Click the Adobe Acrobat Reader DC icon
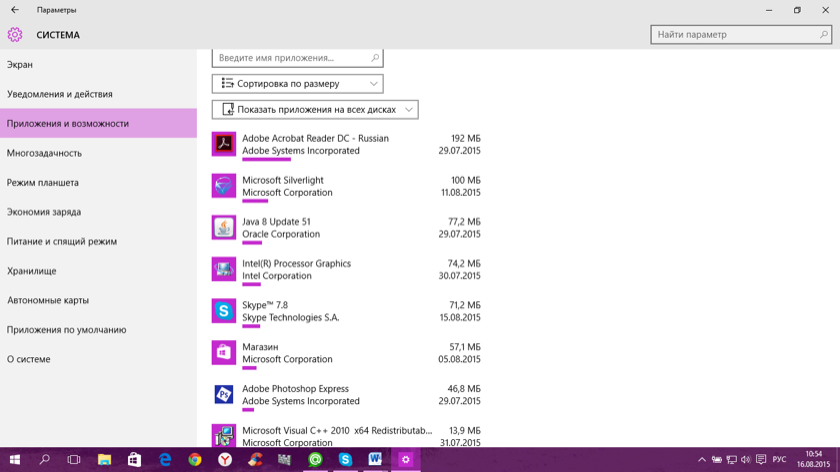 (224, 144)
